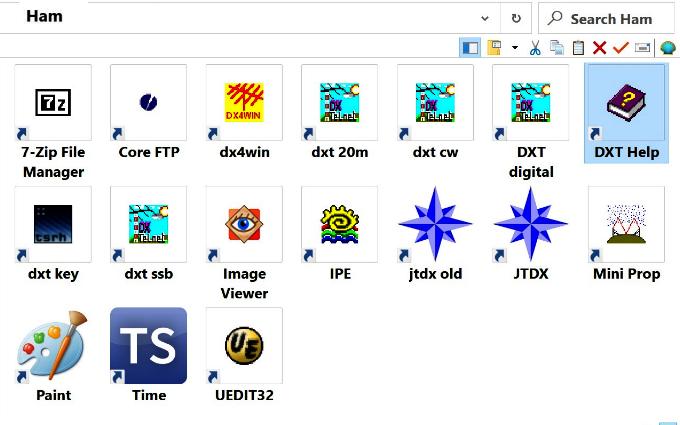Select the dxt key shortcut icon

[53, 224]
